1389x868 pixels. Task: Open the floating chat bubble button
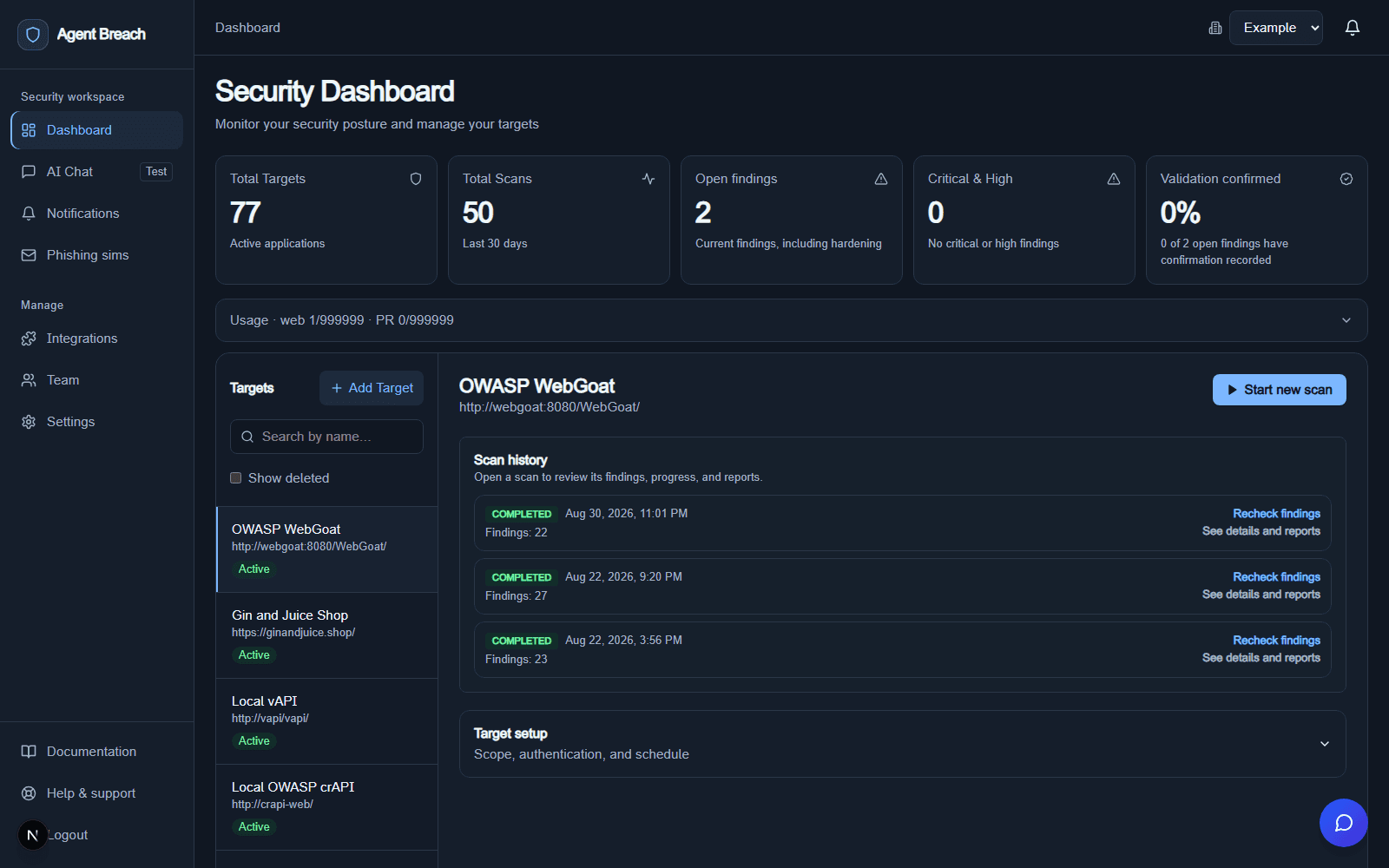1343,823
